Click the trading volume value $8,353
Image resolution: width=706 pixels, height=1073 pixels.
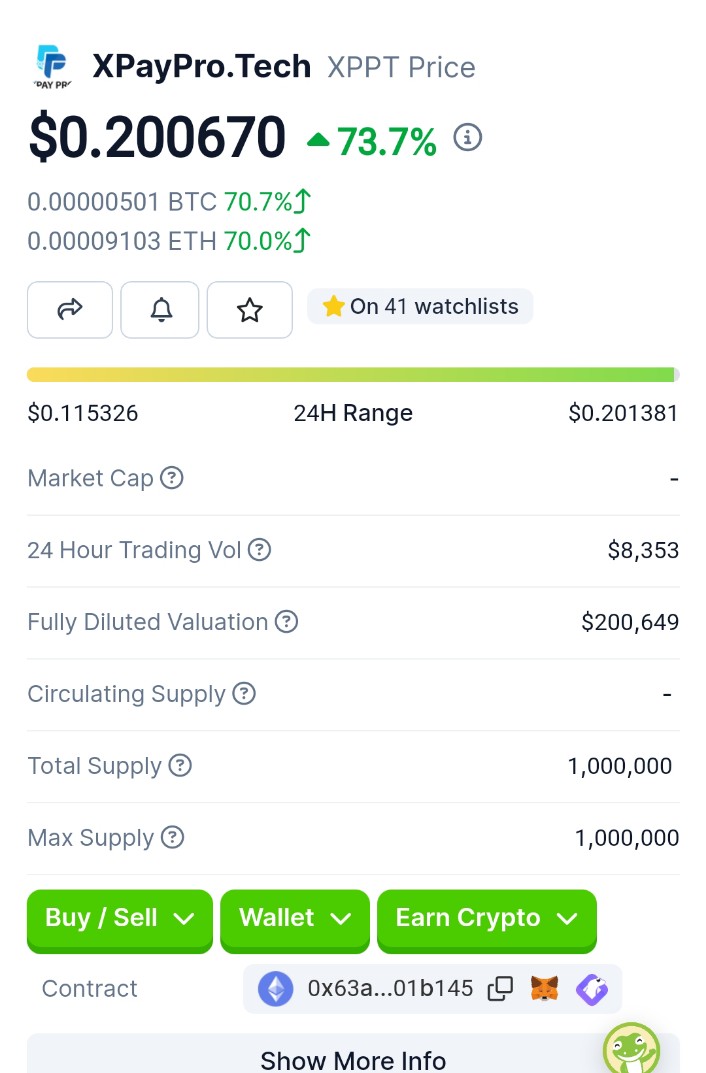(643, 550)
